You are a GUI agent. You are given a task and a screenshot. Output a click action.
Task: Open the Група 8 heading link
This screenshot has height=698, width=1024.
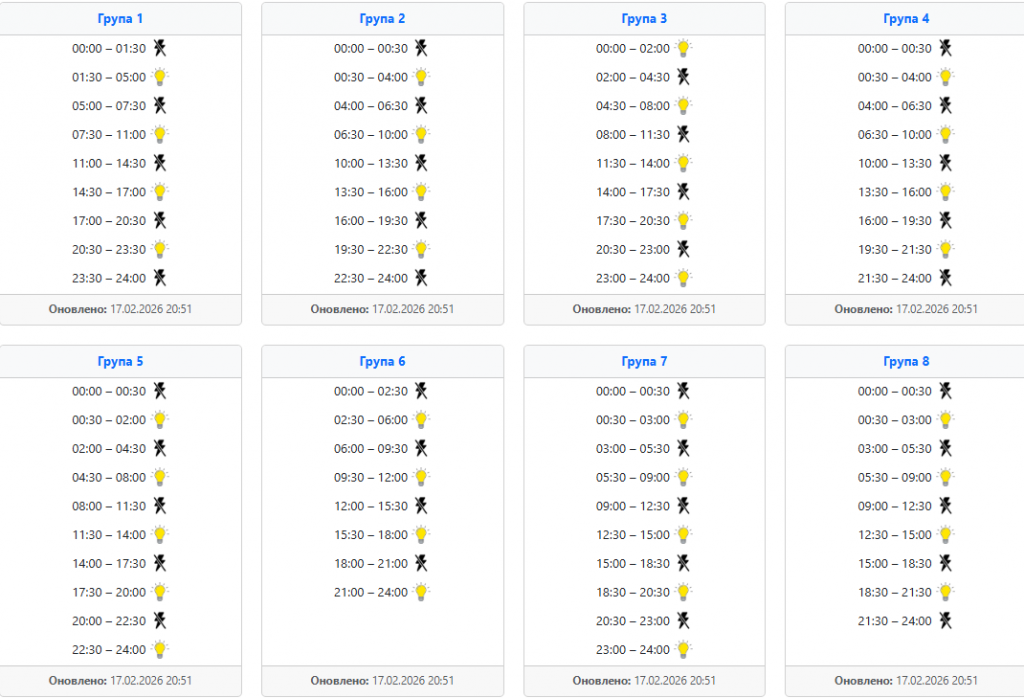click(x=906, y=362)
